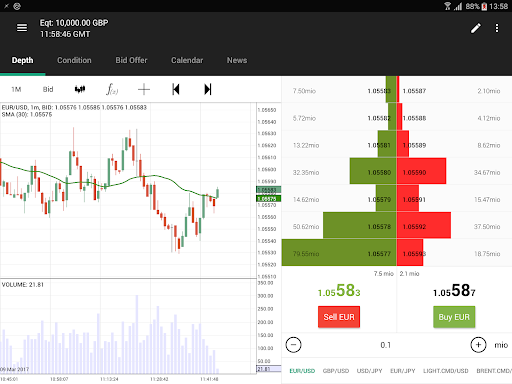
Task: Tap the pencil edit icon
Action: pyautogui.click(x=476, y=28)
